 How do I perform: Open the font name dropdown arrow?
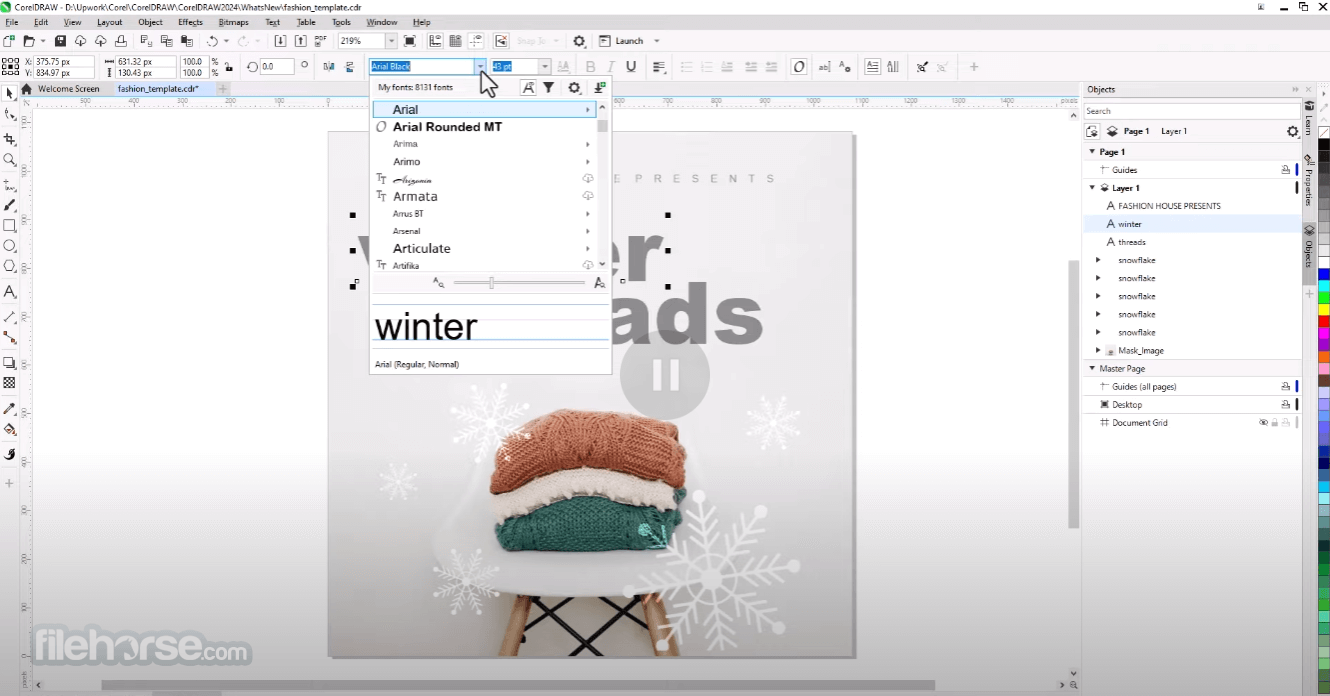481,67
